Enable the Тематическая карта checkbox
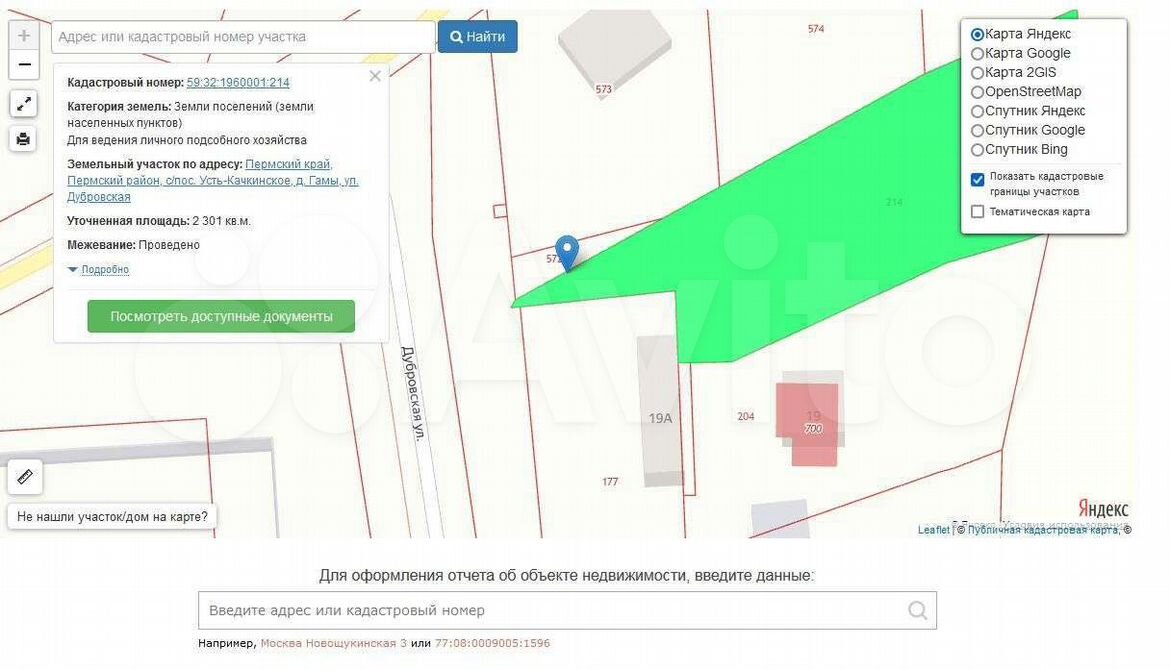The image size is (1170, 670). point(978,212)
